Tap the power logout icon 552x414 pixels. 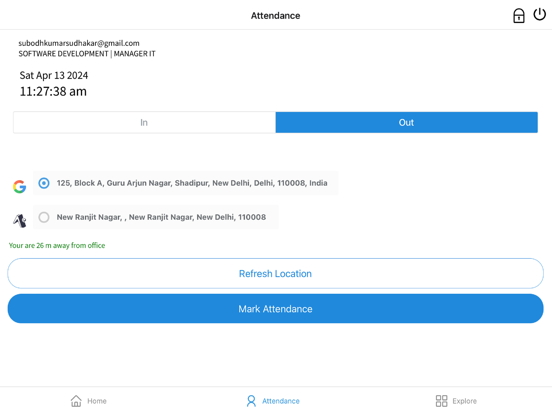click(539, 15)
